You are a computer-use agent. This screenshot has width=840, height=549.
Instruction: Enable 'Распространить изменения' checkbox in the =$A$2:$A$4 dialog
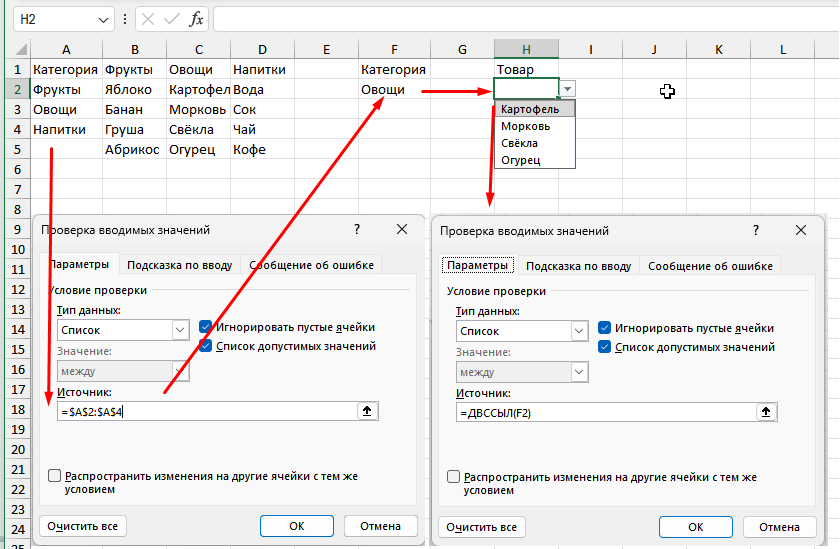point(55,476)
